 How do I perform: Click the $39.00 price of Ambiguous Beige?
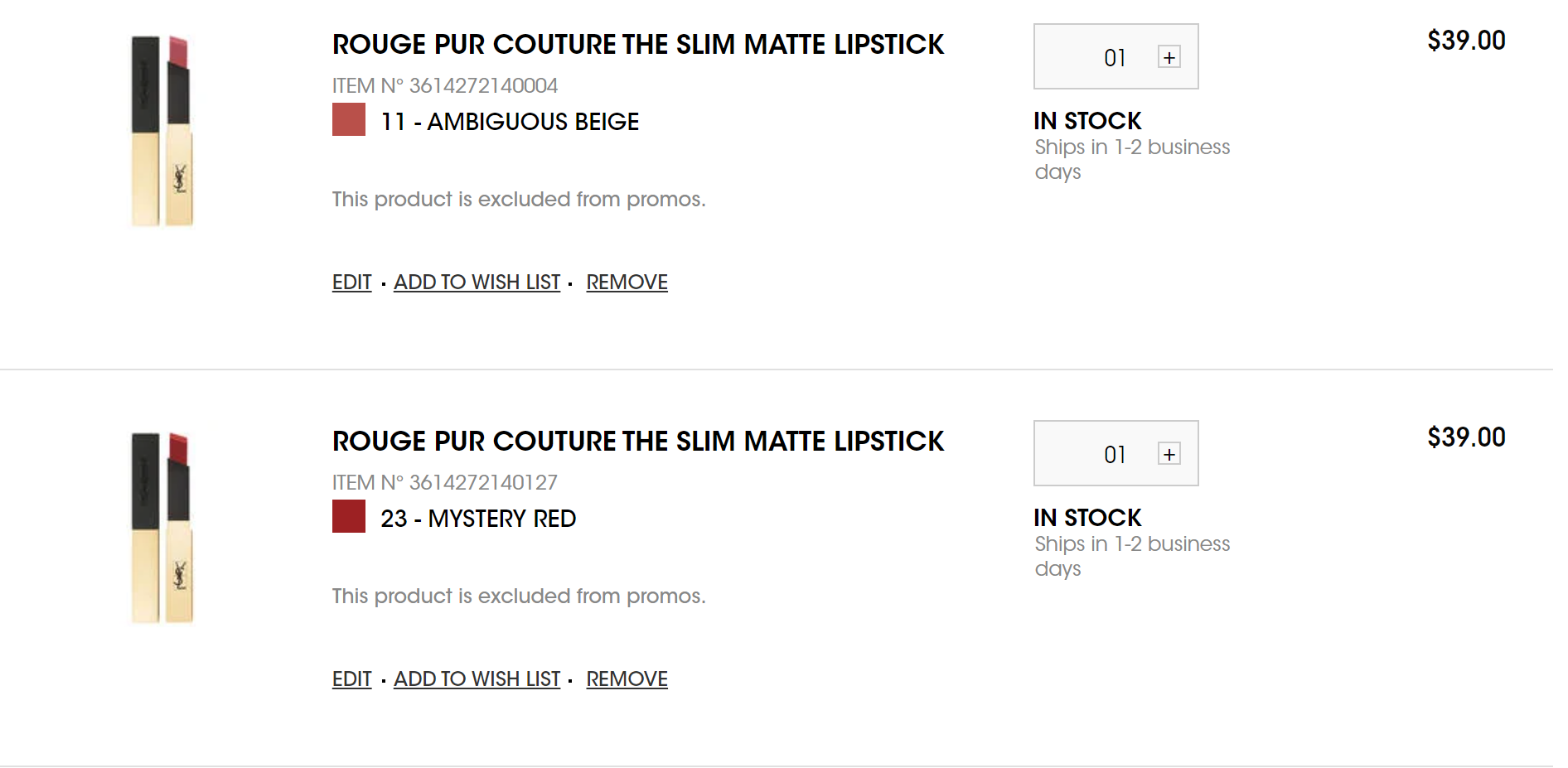(x=1465, y=41)
